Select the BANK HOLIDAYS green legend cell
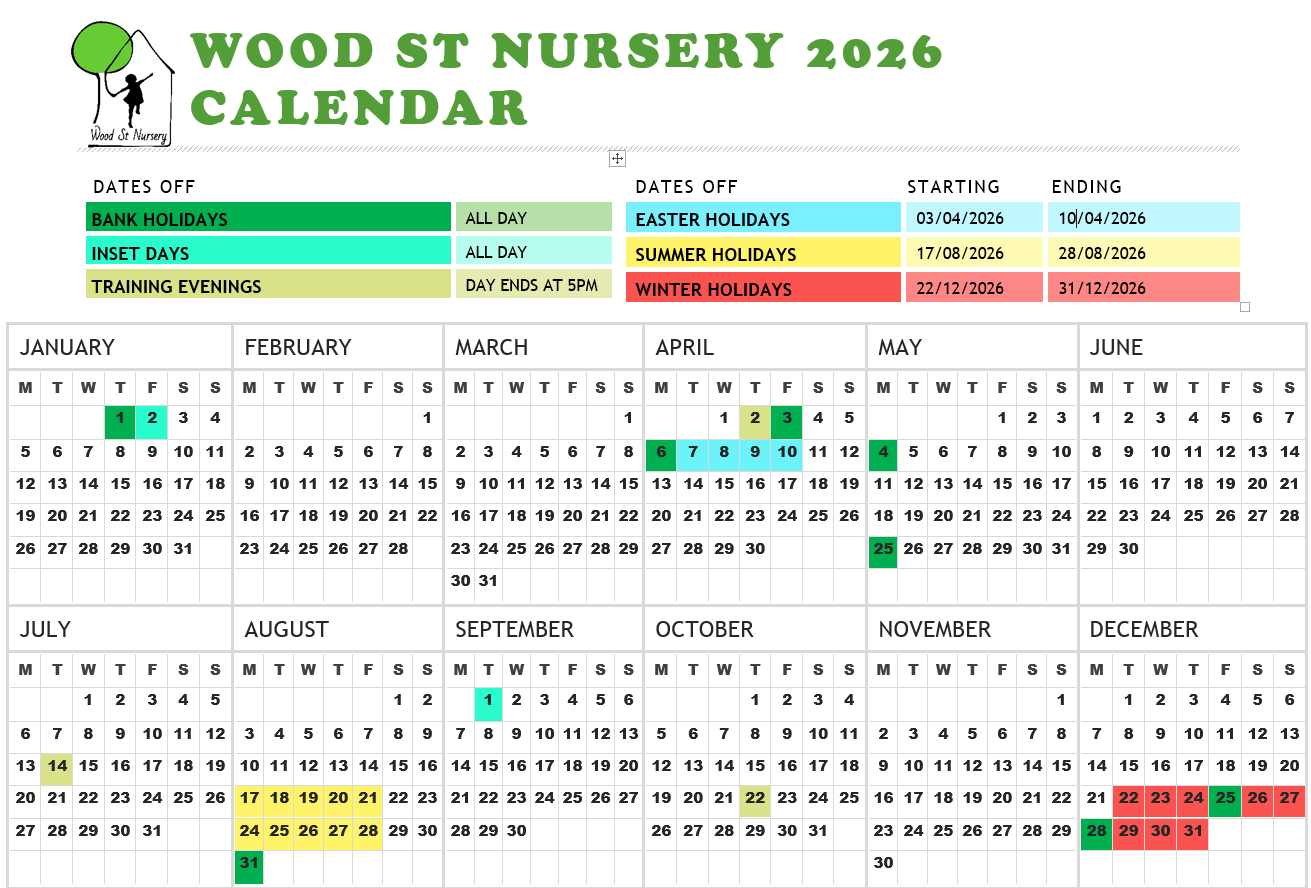This screenshot has height=888, width=1311. pos(268,217)
